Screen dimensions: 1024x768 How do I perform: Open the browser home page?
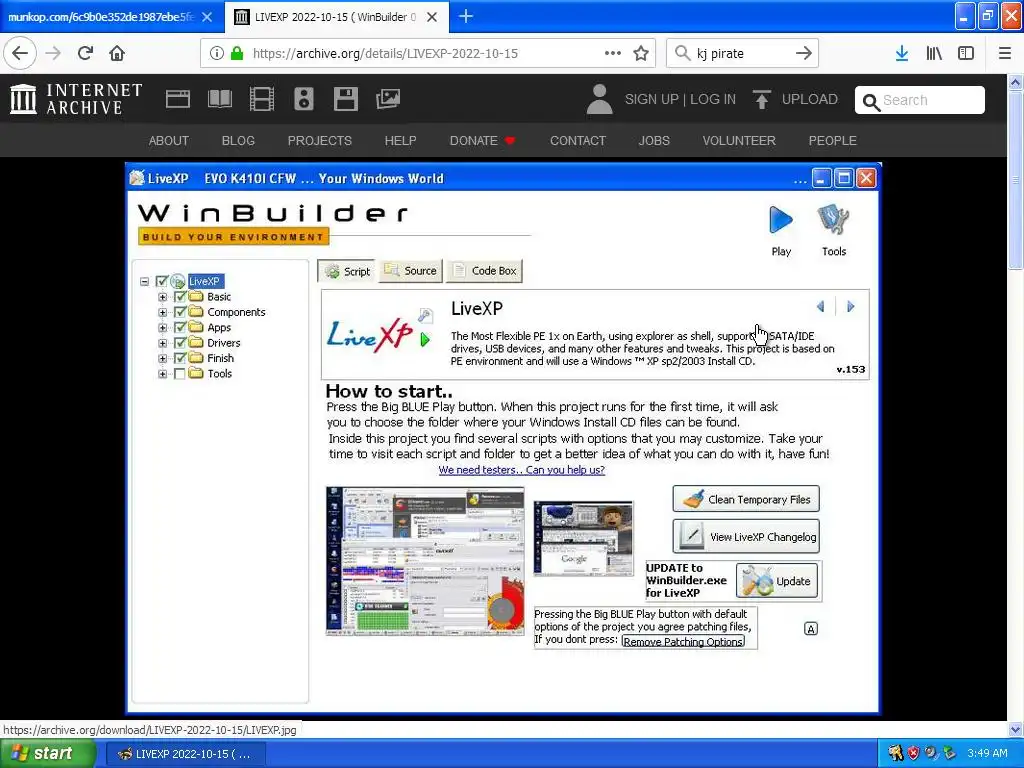pos(117,53)
